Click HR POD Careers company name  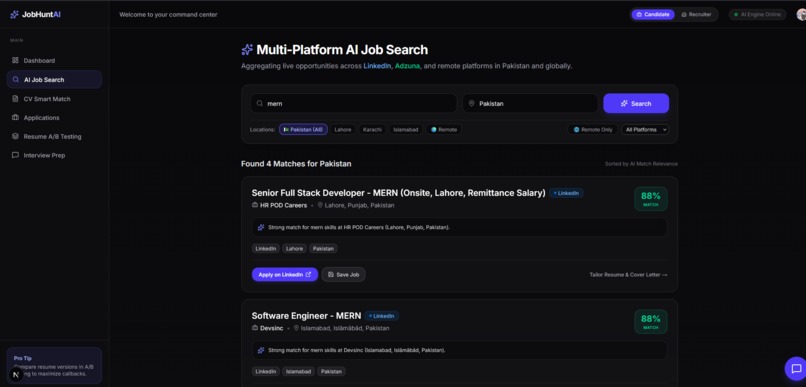(x=283, y=205)
